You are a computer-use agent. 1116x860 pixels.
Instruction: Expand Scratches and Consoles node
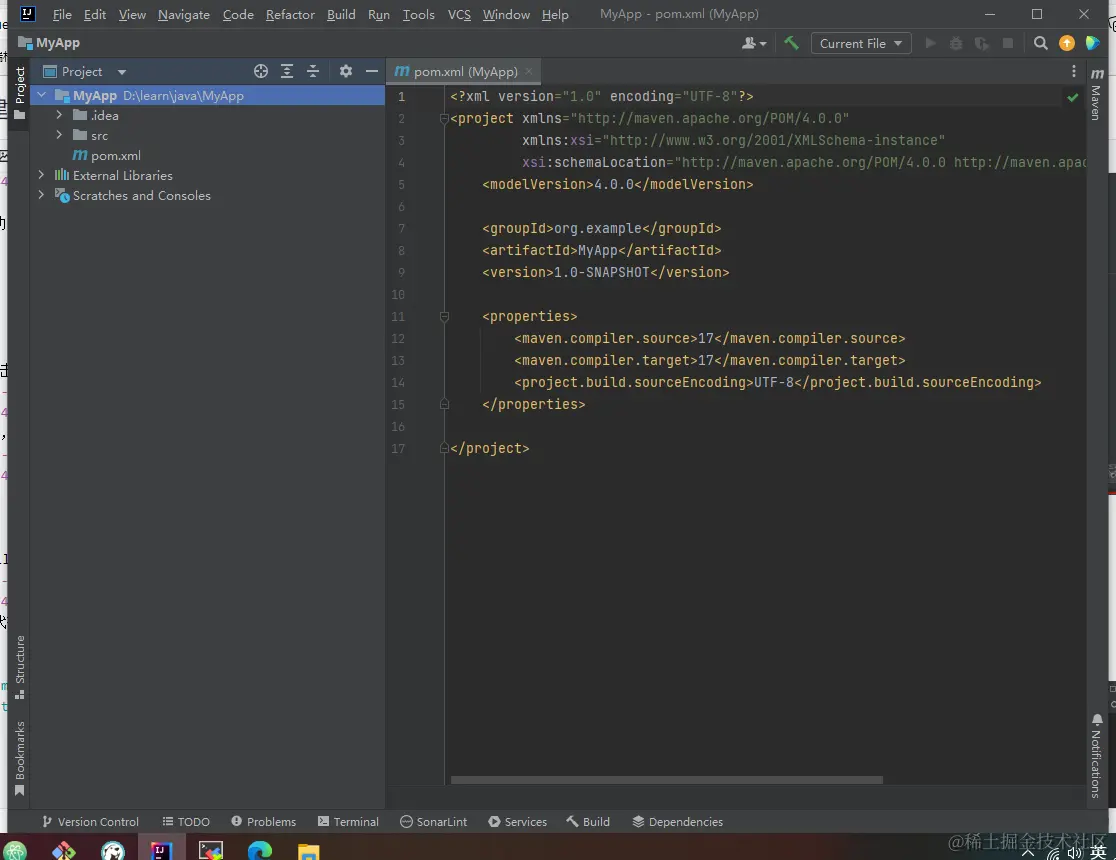[41, 195]
